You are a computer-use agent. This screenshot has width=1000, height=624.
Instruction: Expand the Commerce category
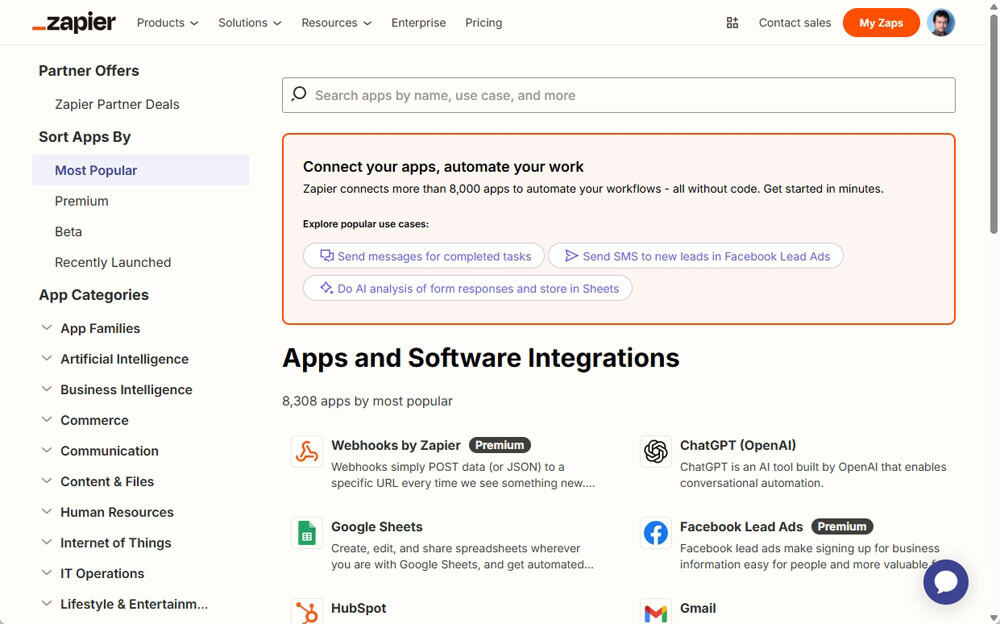pos(85,420)
